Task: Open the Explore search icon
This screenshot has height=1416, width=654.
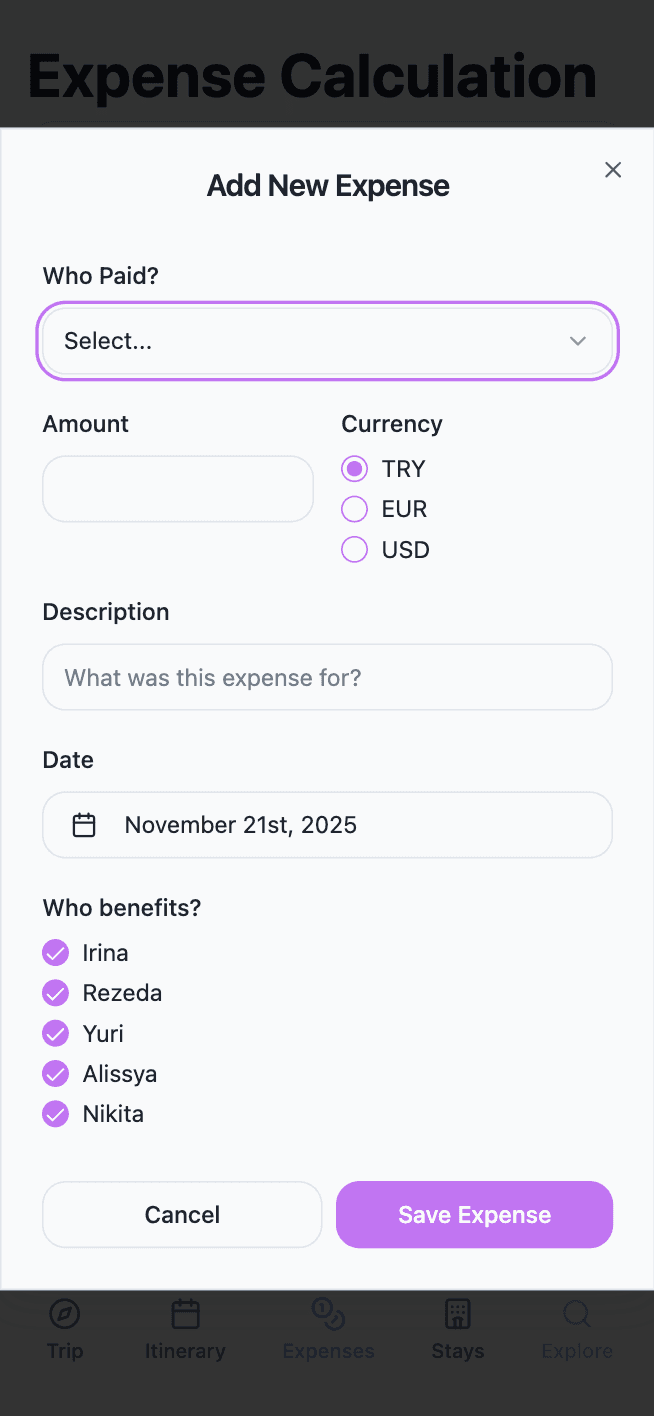Action: coord(577,1314)
